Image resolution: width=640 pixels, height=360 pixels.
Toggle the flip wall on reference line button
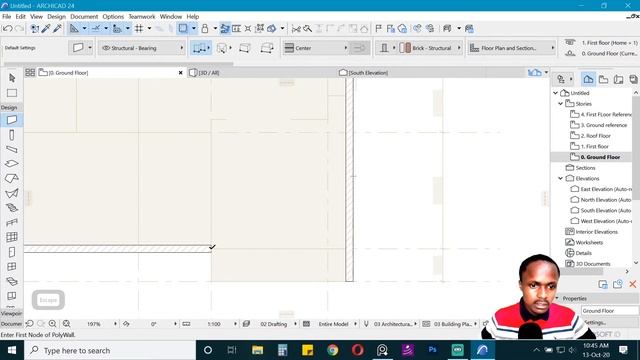click(360, 48)
